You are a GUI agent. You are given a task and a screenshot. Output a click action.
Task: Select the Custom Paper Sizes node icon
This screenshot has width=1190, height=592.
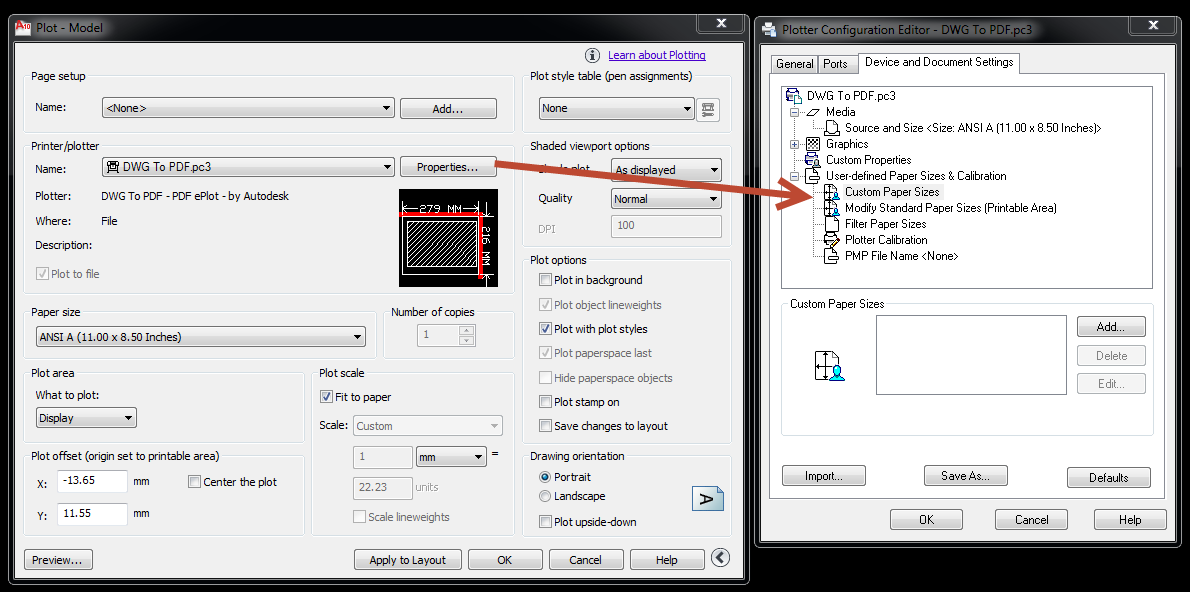(833, 192)
